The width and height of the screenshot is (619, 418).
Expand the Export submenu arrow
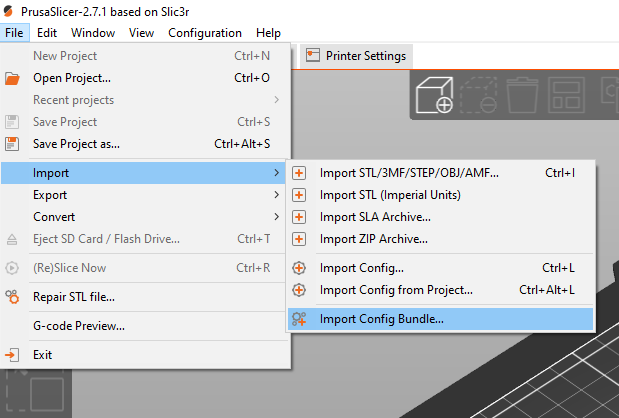(276, 195)
